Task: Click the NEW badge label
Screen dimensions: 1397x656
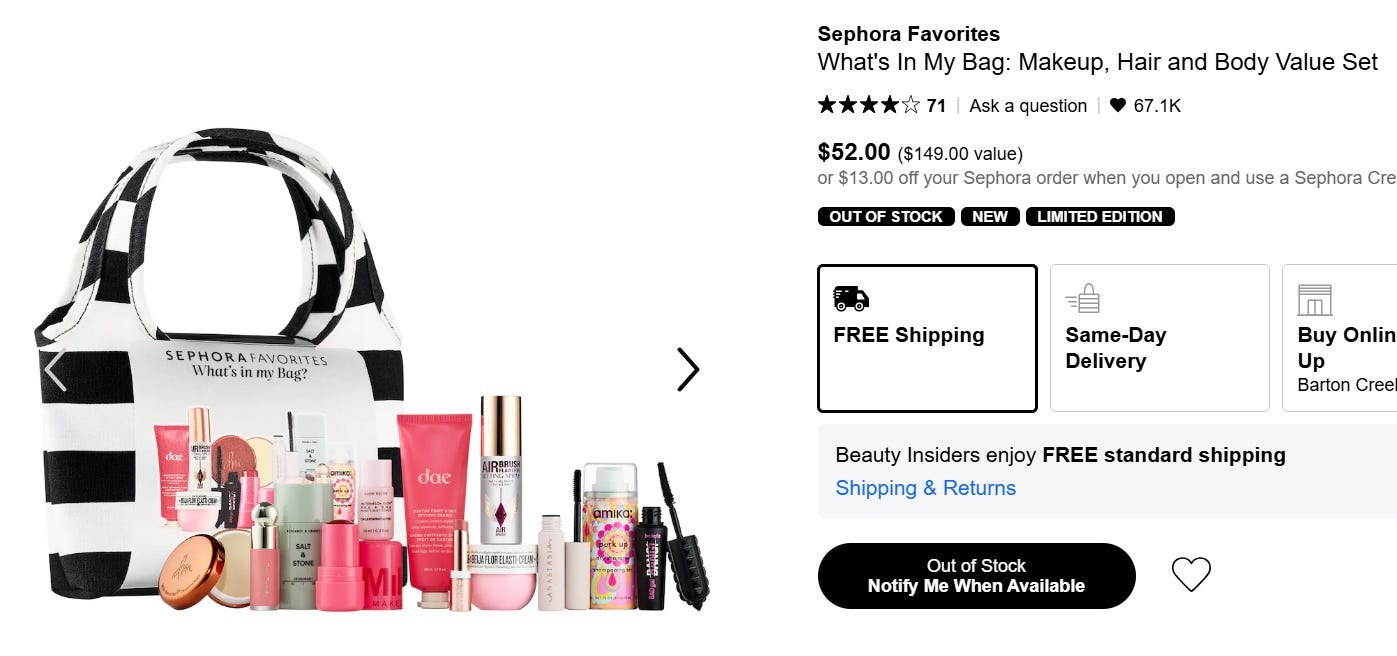Action: (x=990, y=216)
